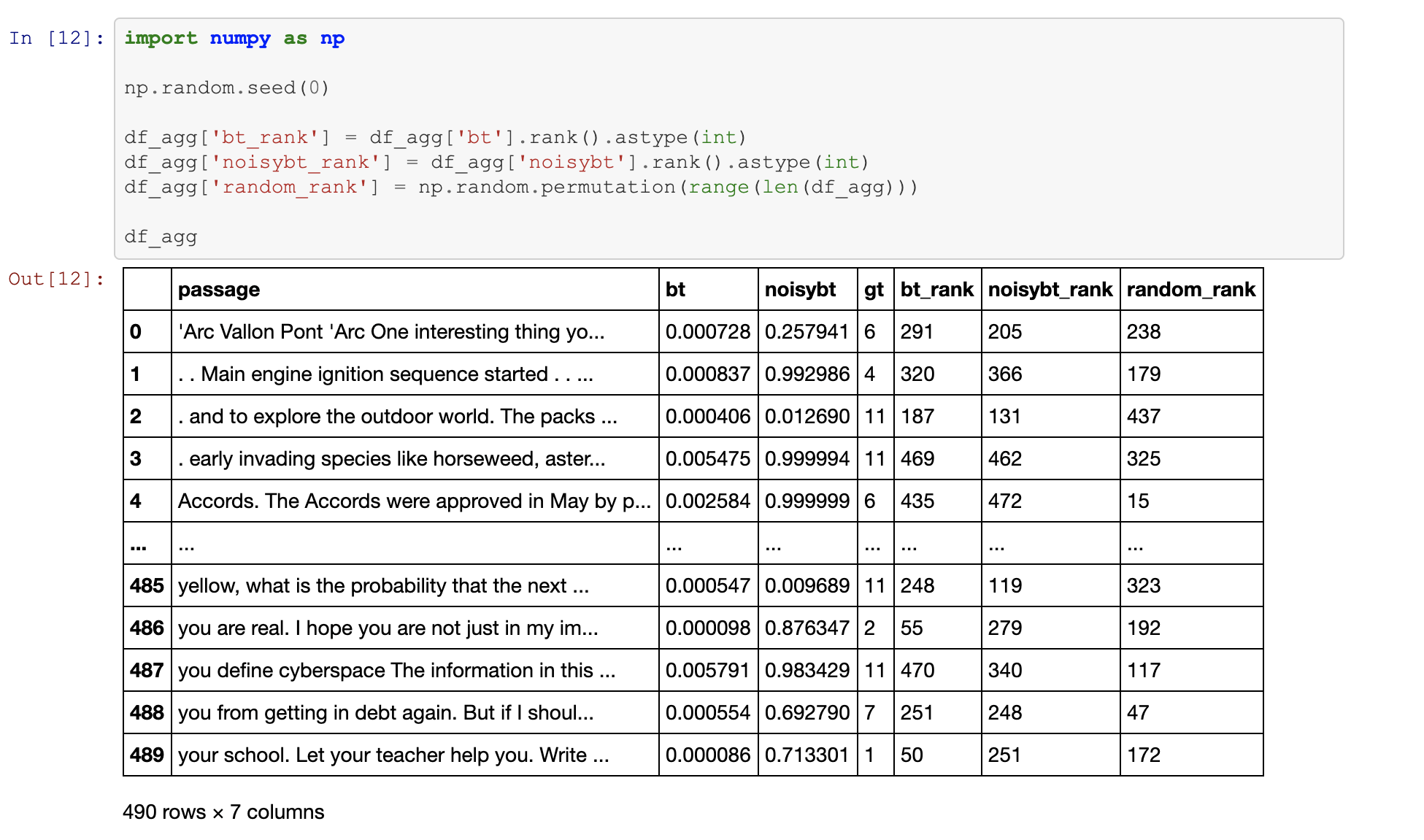Click the In [12] input prompt

click(x=56, y=38)
